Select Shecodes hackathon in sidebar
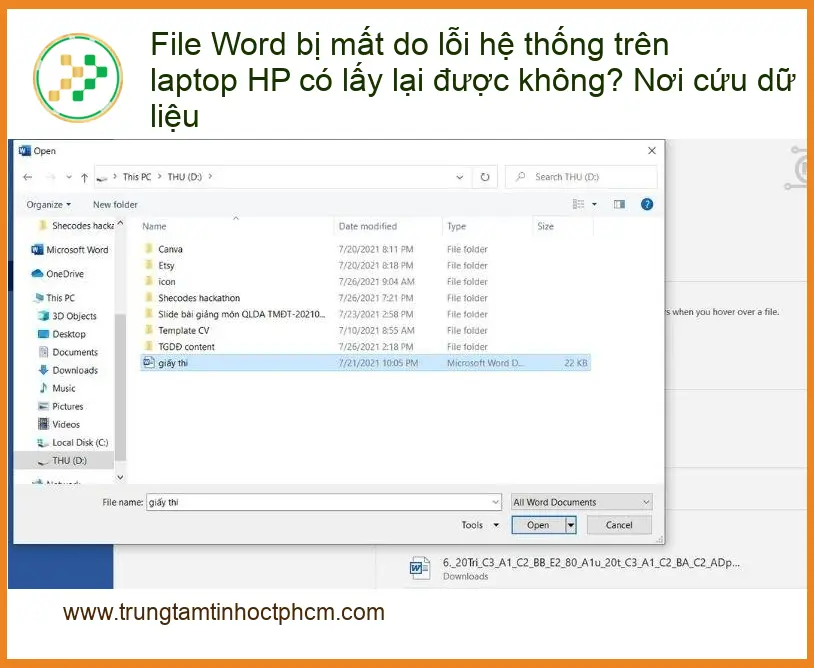 point(77,226)
